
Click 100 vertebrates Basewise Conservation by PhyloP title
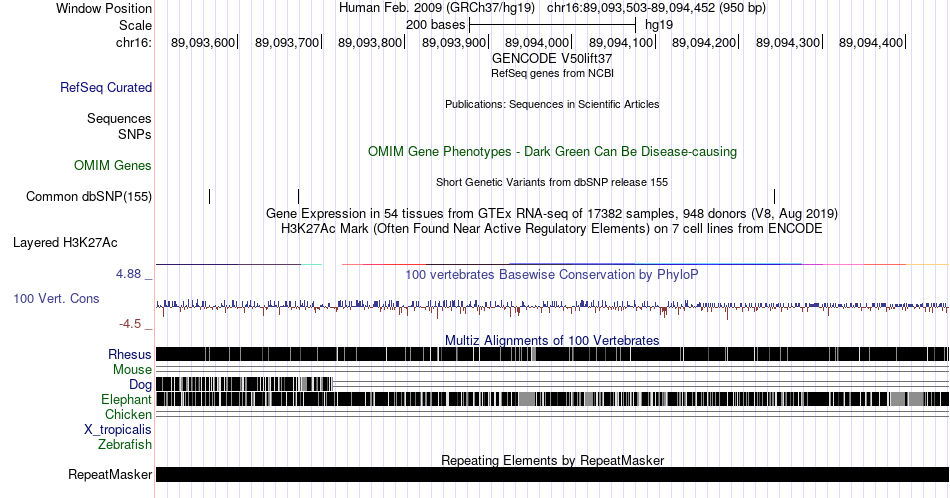click(552, 274)
